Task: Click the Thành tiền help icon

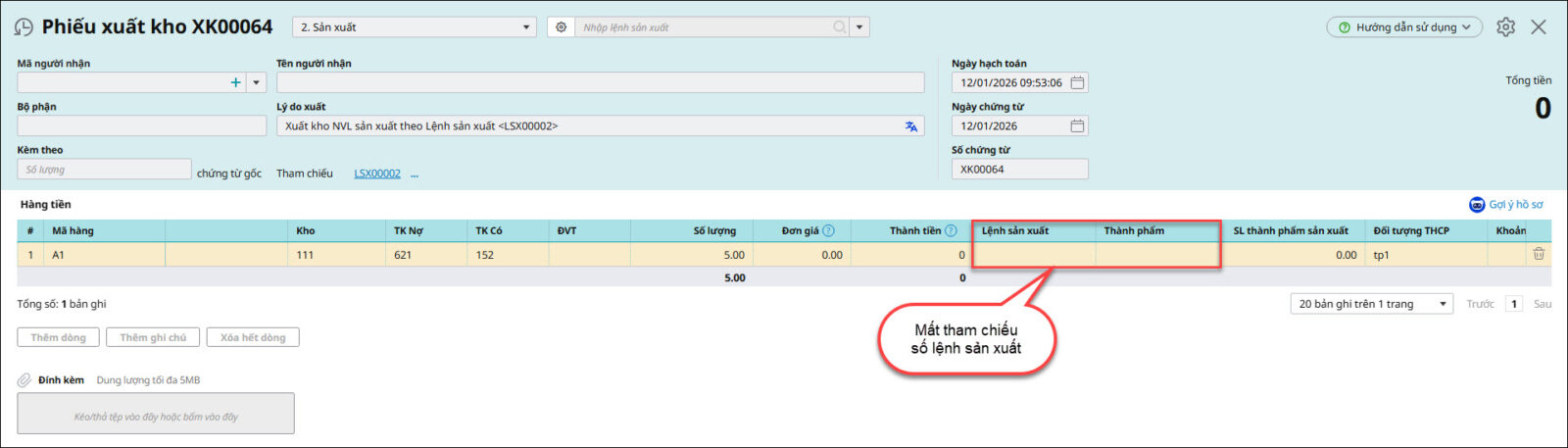Action: click(951, 231)
